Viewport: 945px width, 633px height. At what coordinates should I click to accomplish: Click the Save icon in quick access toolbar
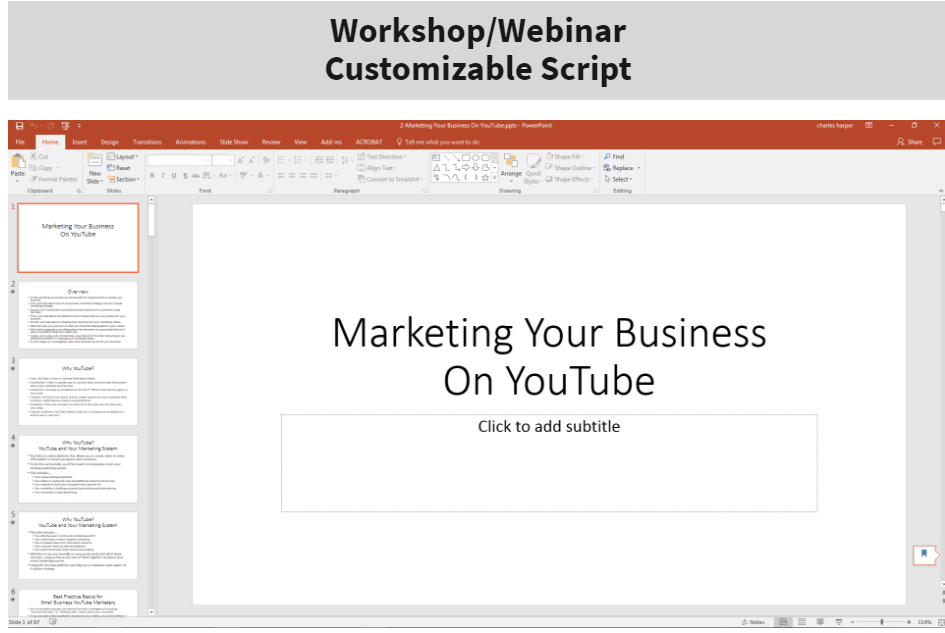[x=19, y=126]
